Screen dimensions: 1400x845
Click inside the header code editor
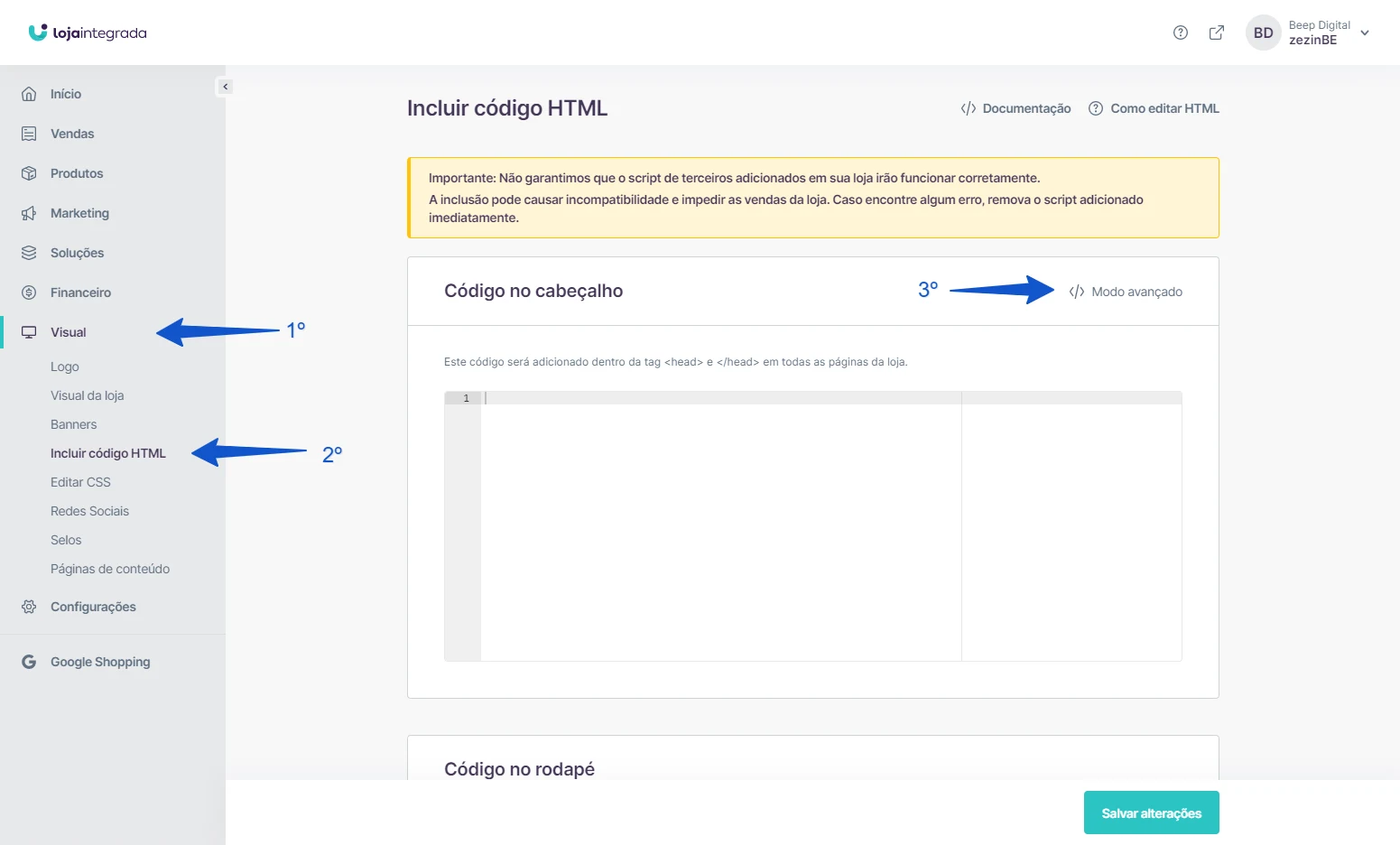812,526
